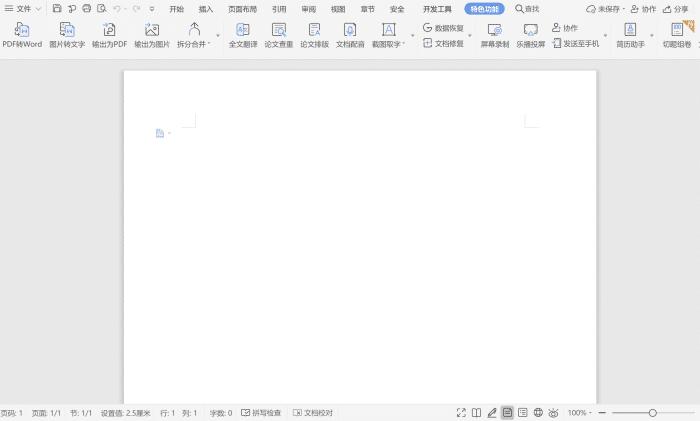The width and height of the screenshot is (700, 421).
Task: Expand the 100% zoom level dropdown
Action: pos(580,412)
